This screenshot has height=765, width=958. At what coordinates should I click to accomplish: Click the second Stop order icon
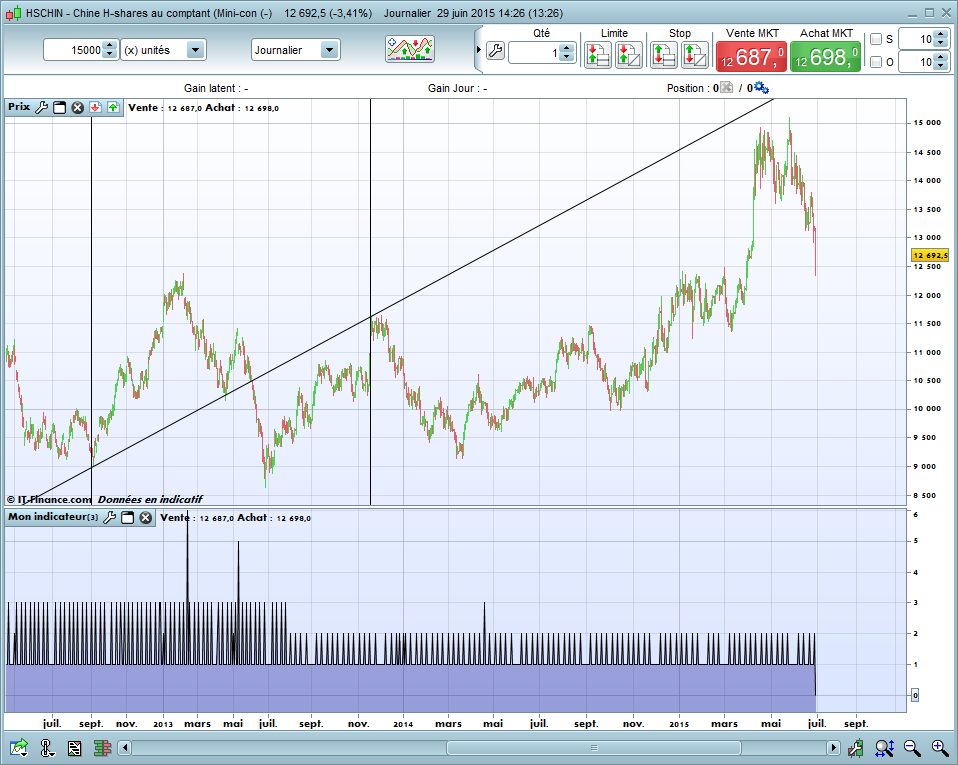point(695,55)
